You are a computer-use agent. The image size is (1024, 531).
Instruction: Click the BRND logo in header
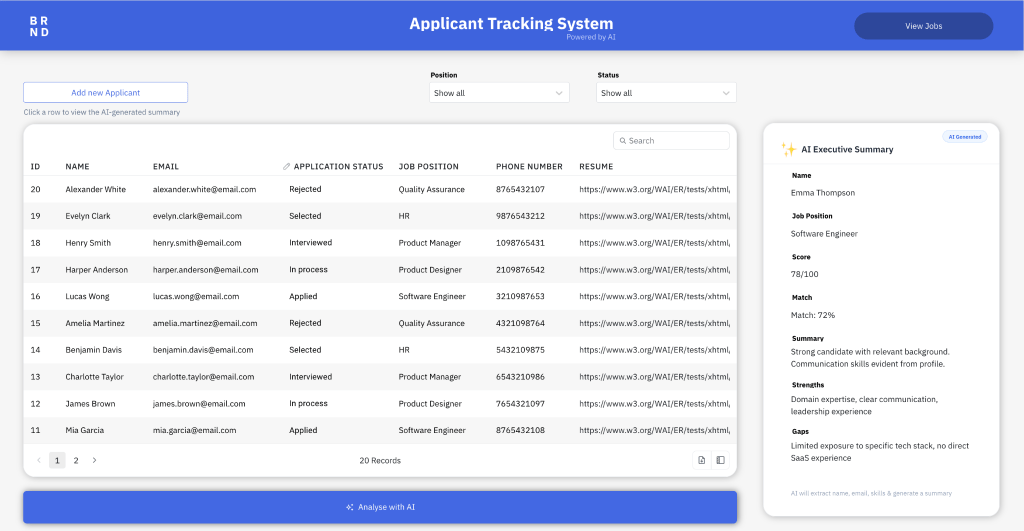tap(39, 26)
